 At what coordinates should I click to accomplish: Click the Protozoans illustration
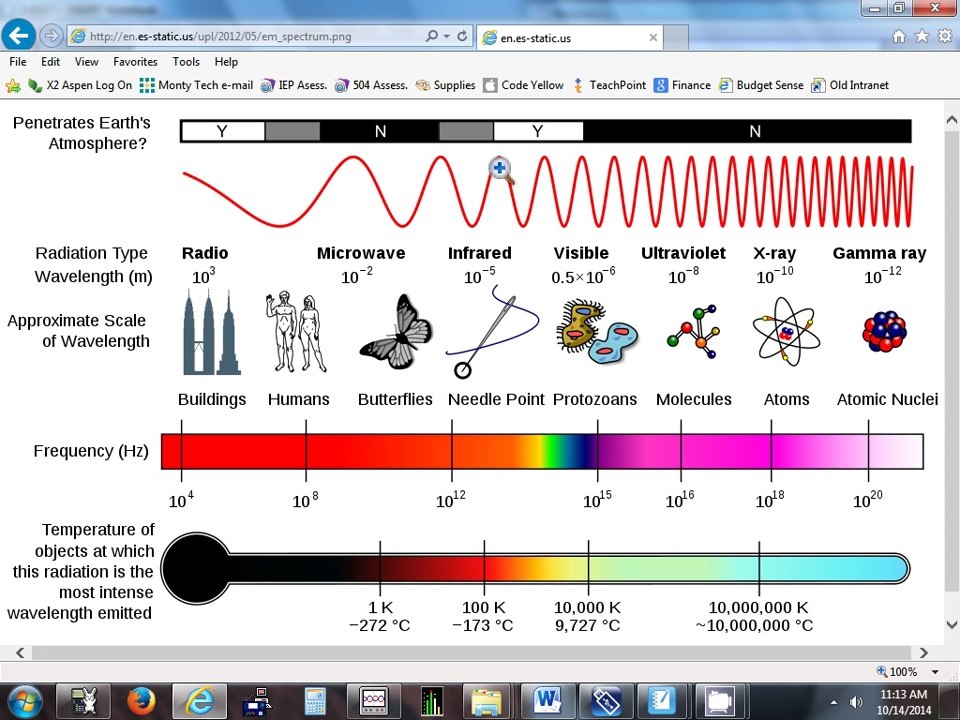(596, 331)
